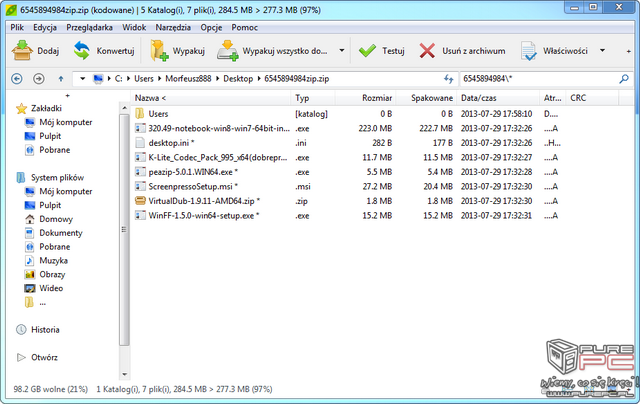Click the Właściwości document icon
The width and height of the screenshot is (640, 404).
528,51
